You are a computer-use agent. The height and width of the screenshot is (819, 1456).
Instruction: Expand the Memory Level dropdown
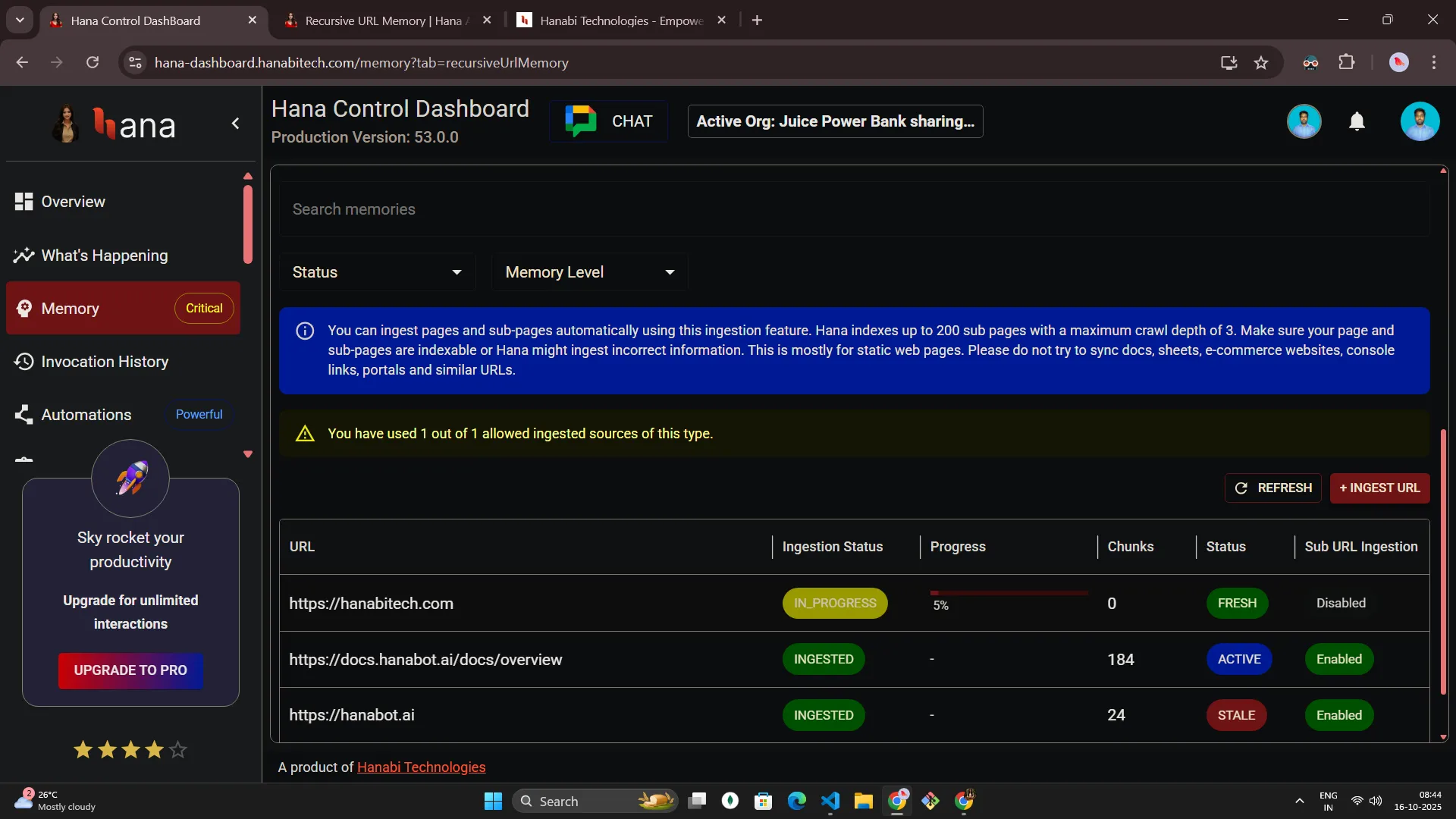coord(589,272)
